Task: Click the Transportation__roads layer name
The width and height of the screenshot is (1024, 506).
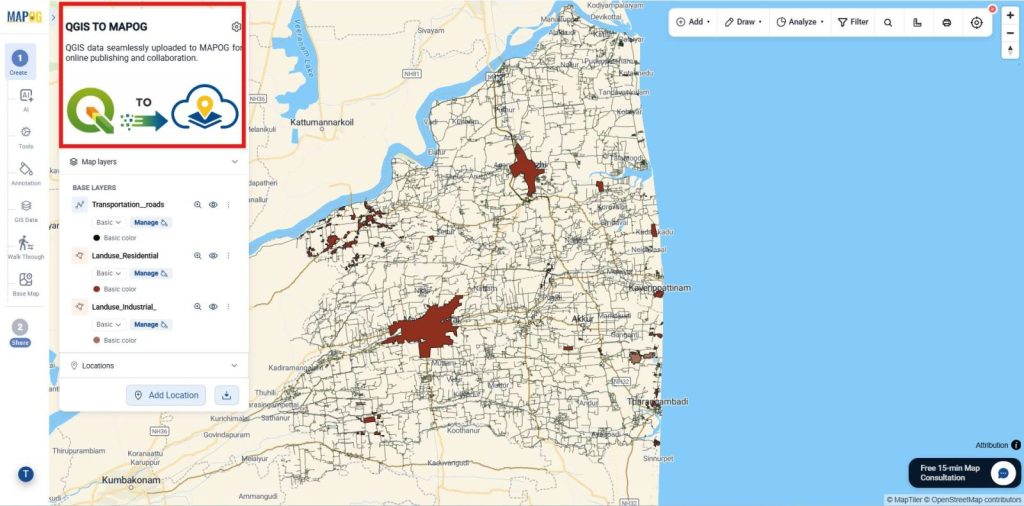Action: tap(128, 204)
